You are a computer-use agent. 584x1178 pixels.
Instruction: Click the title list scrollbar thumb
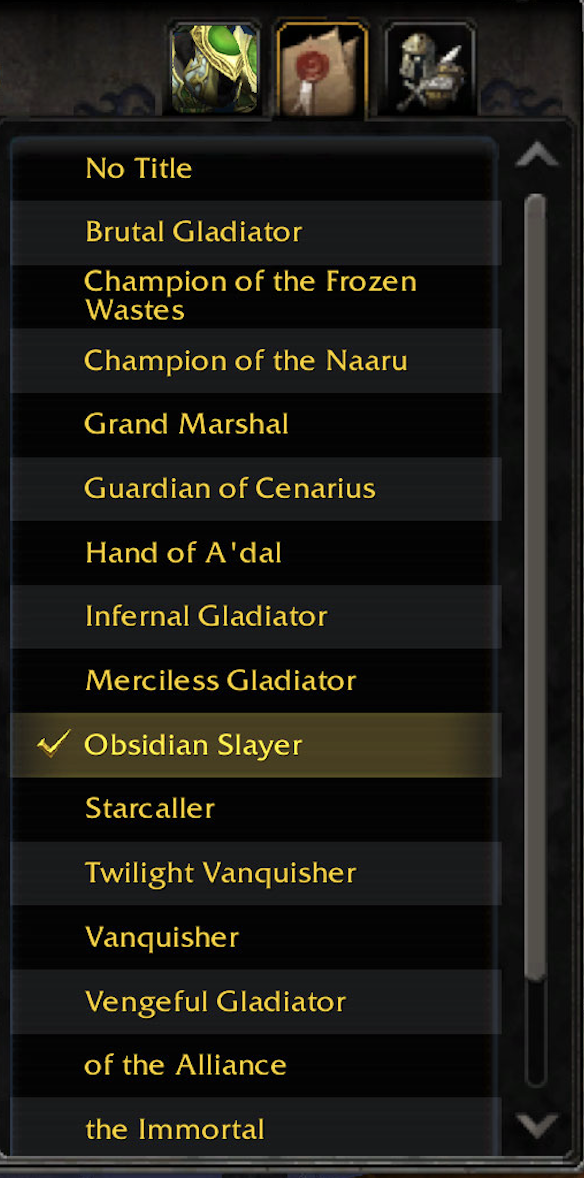tap(535, 587)
